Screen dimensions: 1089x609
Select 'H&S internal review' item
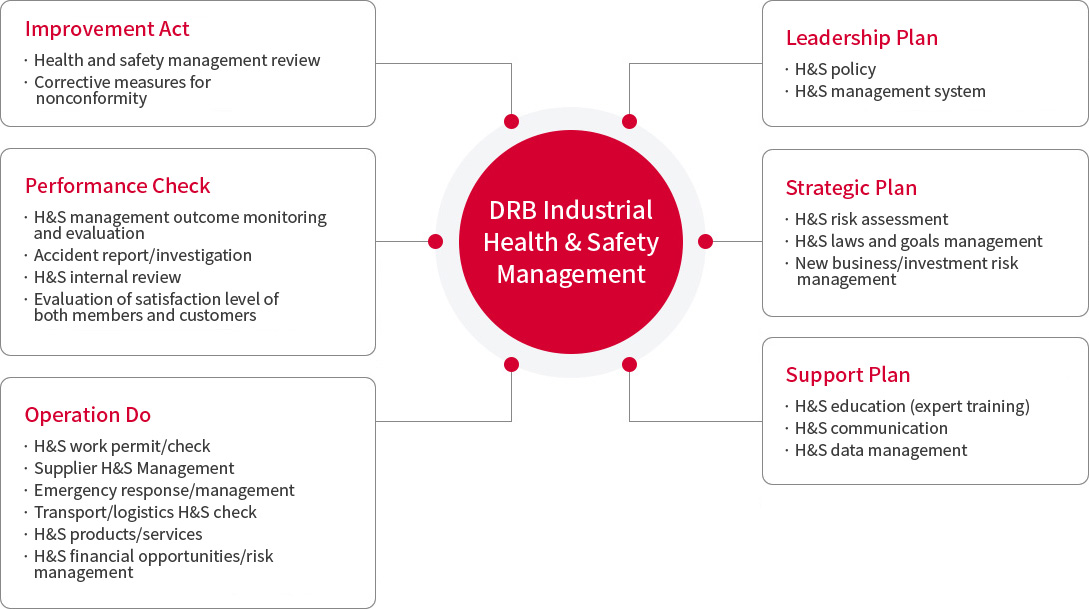(x=107, y=277)
